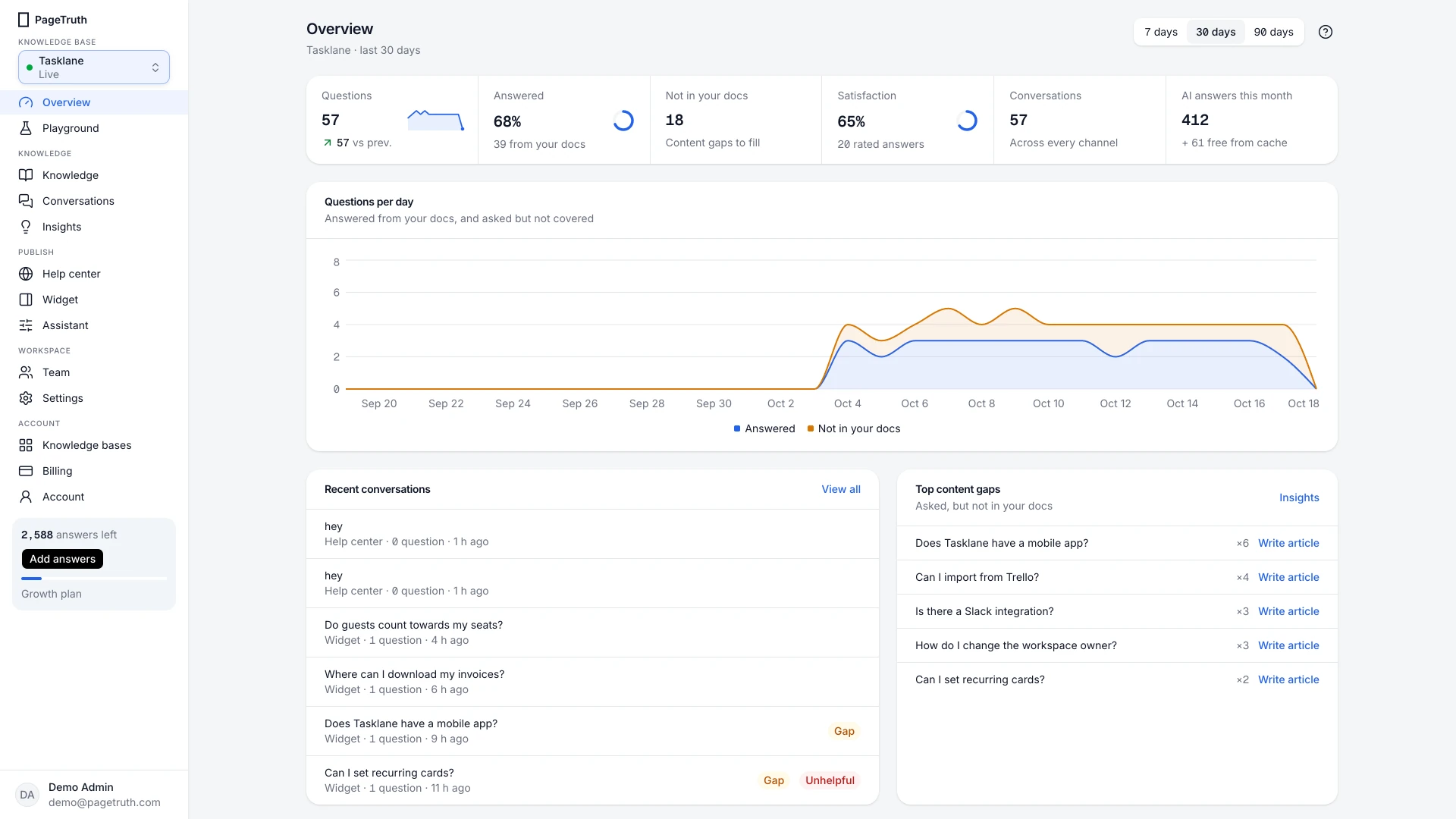Open Insights link in content gaps
Viewport: 1456px width, 819px height.
coord(1299,497)
